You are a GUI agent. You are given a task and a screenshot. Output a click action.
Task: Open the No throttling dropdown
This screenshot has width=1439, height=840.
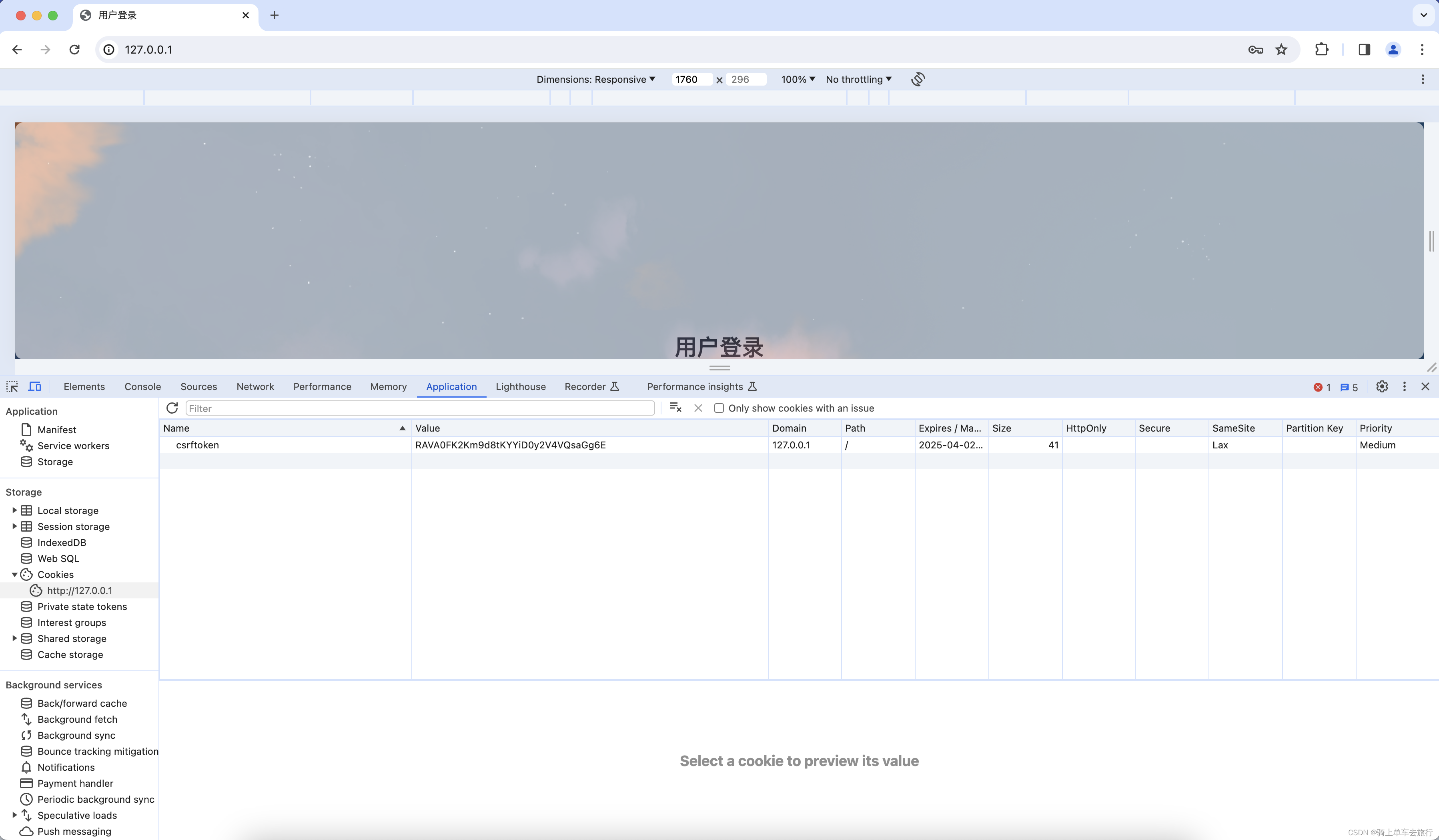click(859, 79)
